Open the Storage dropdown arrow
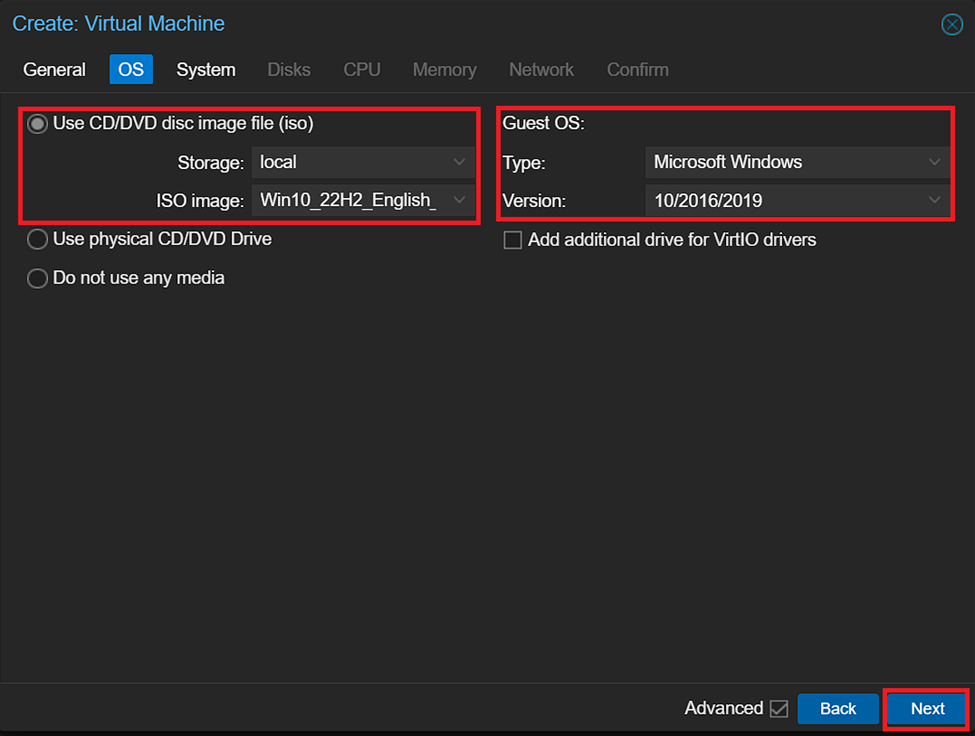This screenshot has height=736, width=975. pyautogui.click(x=459, y=162)
